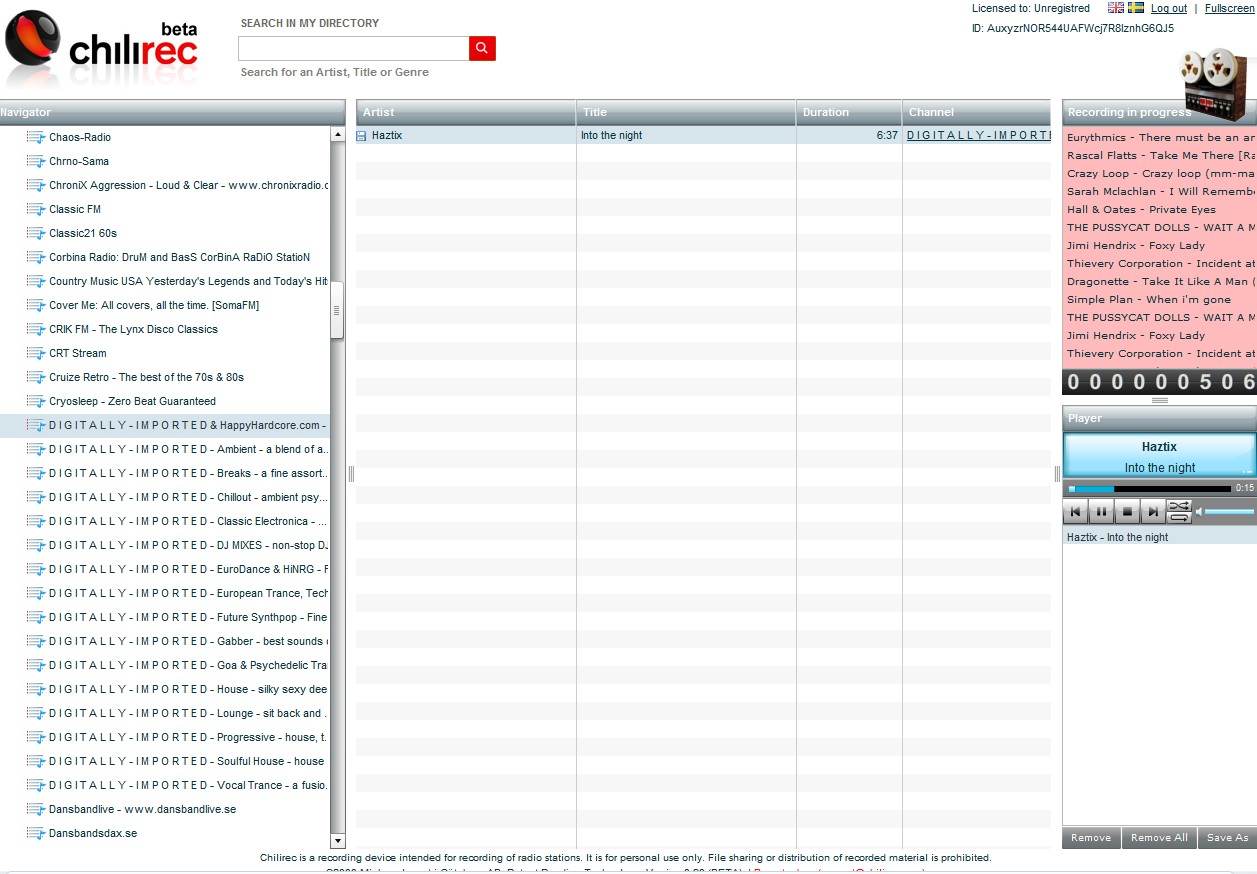This screenshot has width=1257, height=874.
Task: Skip to next track in Player
Action: point(1153,511)
